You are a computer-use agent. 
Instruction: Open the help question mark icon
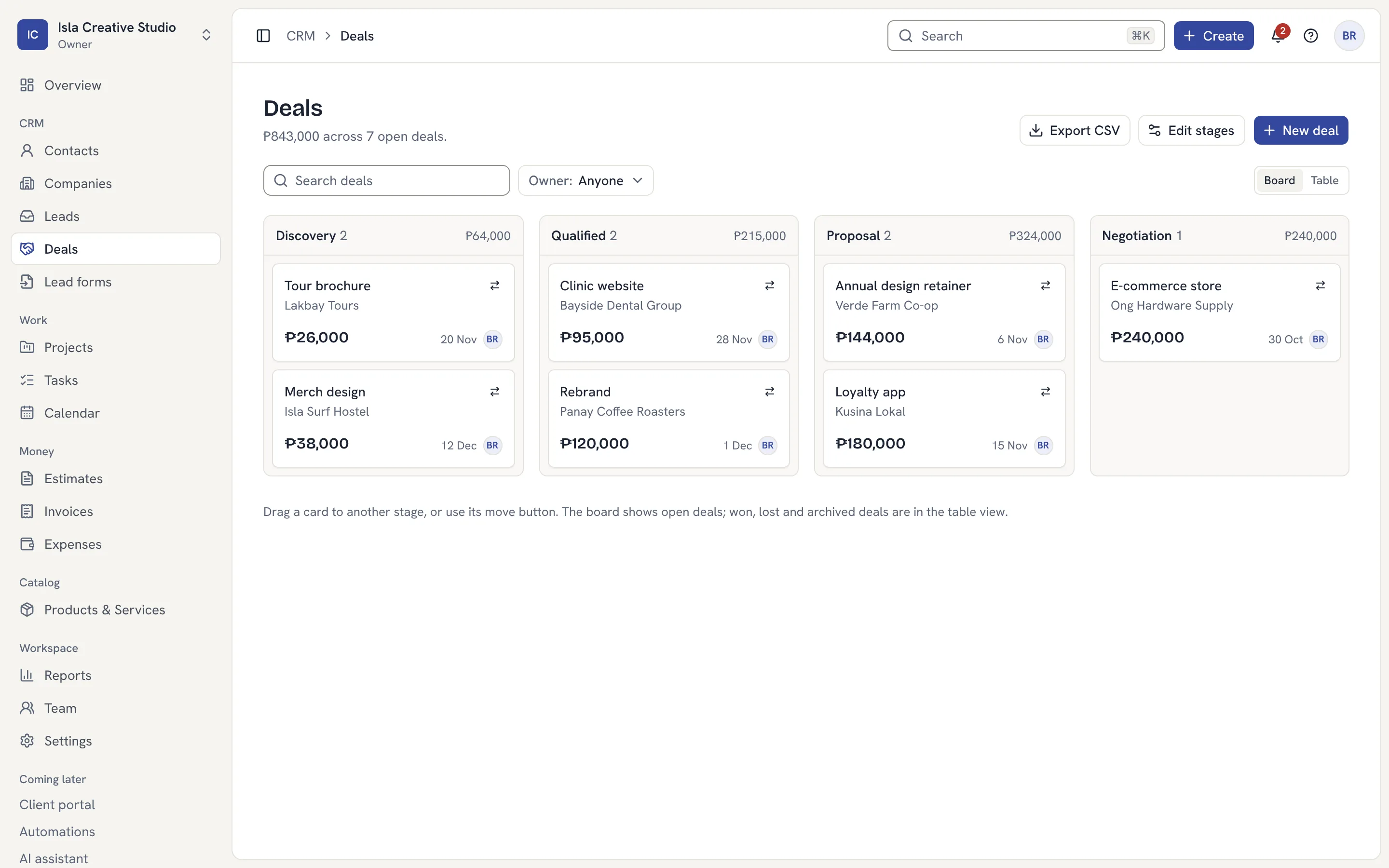1310,36
